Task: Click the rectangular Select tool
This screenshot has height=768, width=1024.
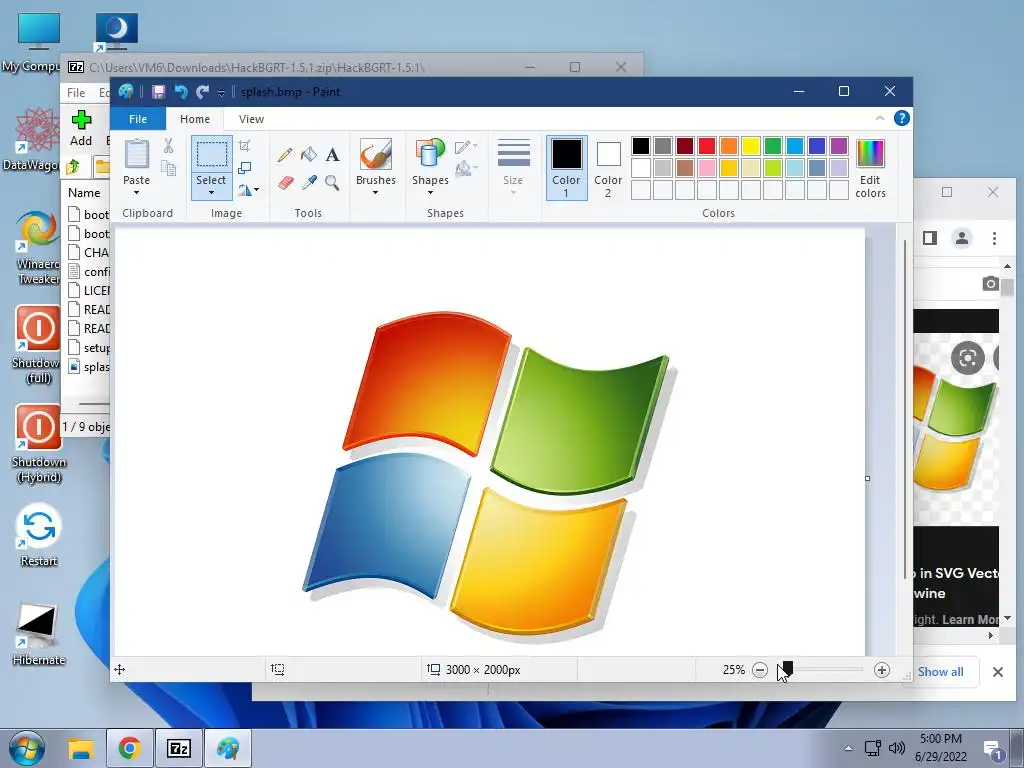Action: click(x=212, y=154)
